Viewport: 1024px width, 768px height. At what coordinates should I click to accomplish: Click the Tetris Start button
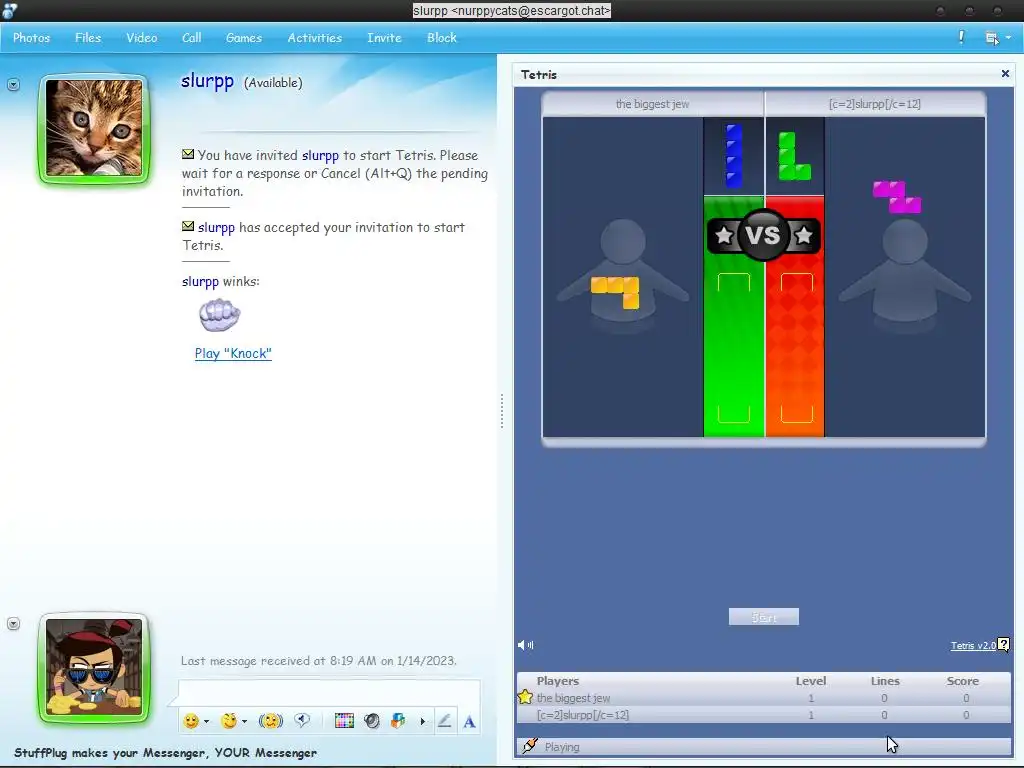(x=763, y=616)
